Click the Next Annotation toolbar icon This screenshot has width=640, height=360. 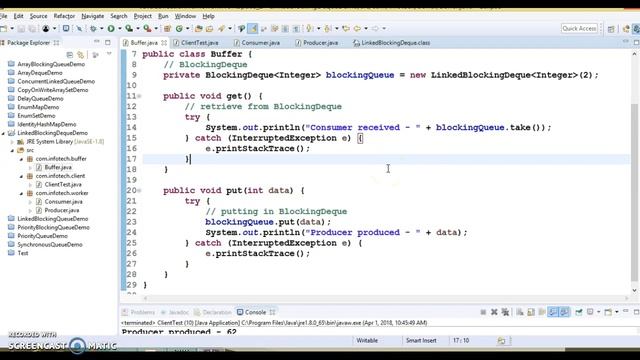309,29
